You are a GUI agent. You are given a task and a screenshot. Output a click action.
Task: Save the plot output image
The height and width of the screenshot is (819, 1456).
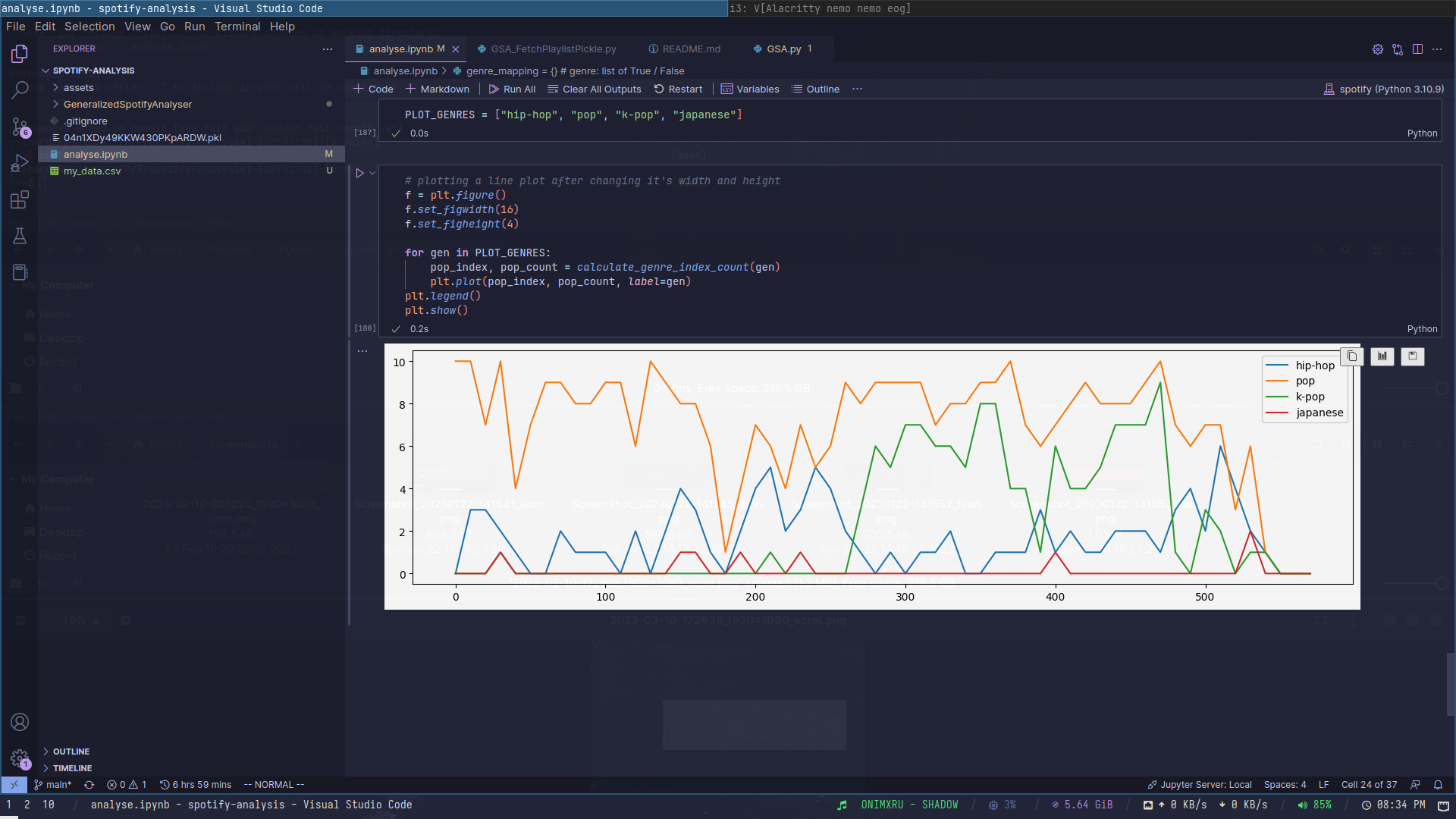point(1413,356)
